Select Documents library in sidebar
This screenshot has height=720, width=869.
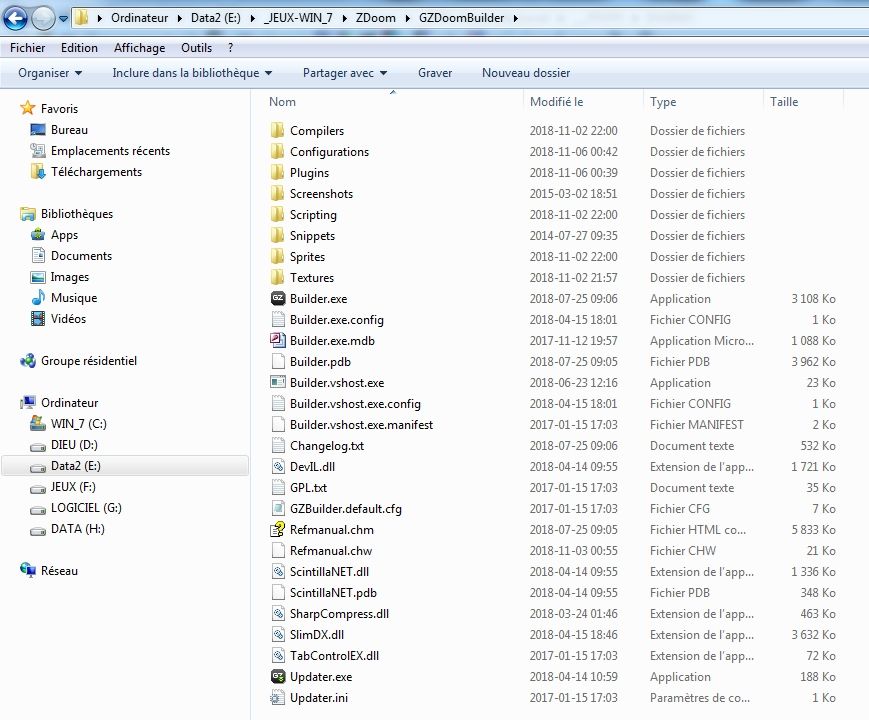click(81, 256)
